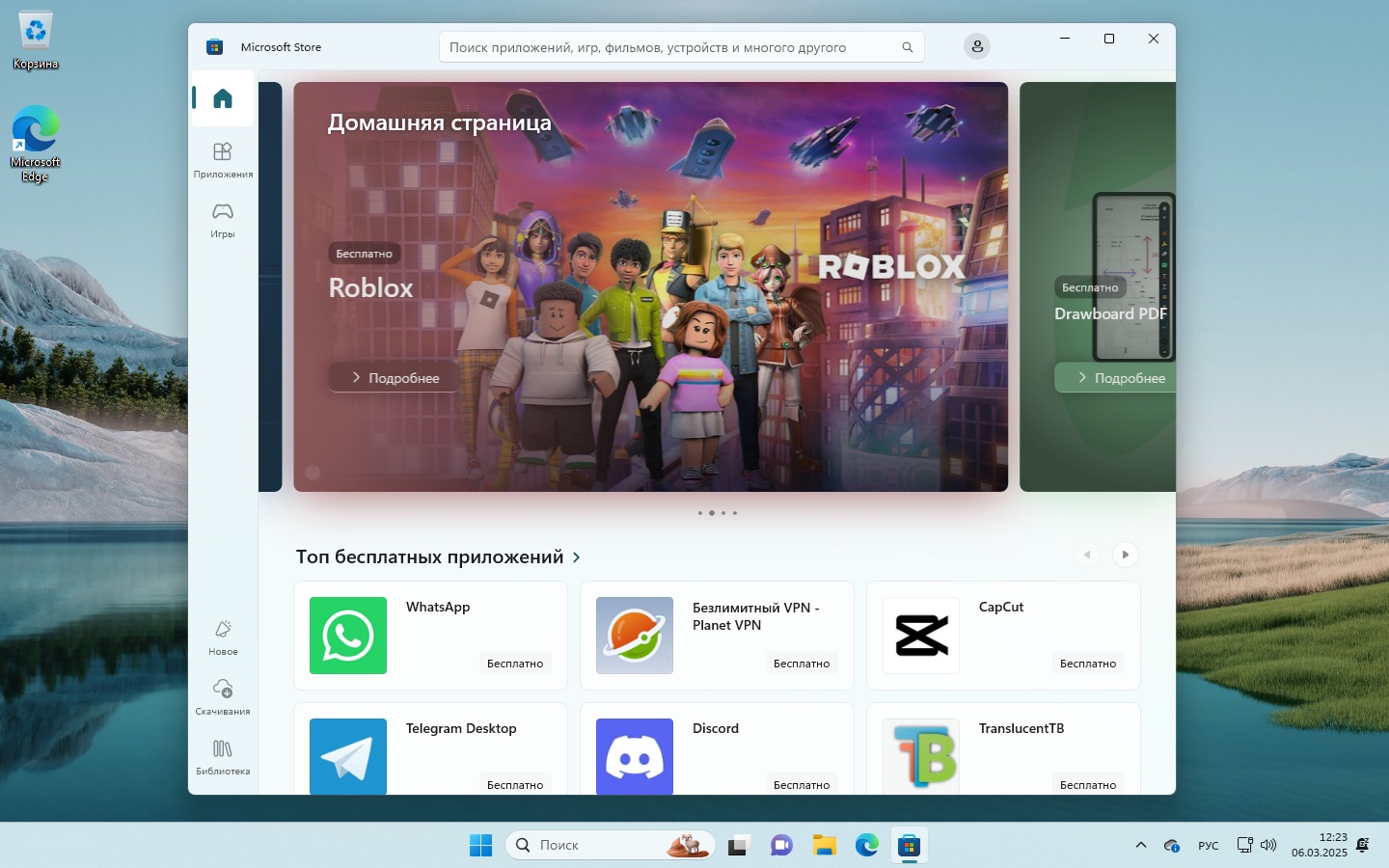The image size is (1389, 868).
Task: Show the previous top free apps page
Action: [x=1087, y=555]
